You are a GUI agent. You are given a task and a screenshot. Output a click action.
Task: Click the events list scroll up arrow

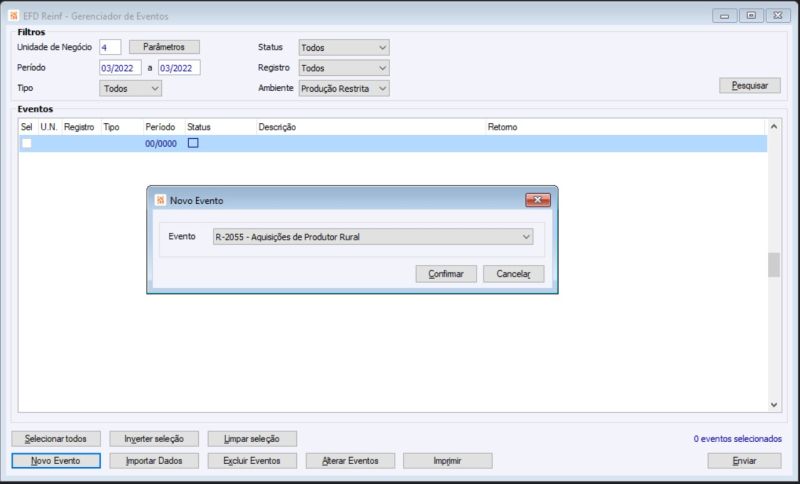774,126
